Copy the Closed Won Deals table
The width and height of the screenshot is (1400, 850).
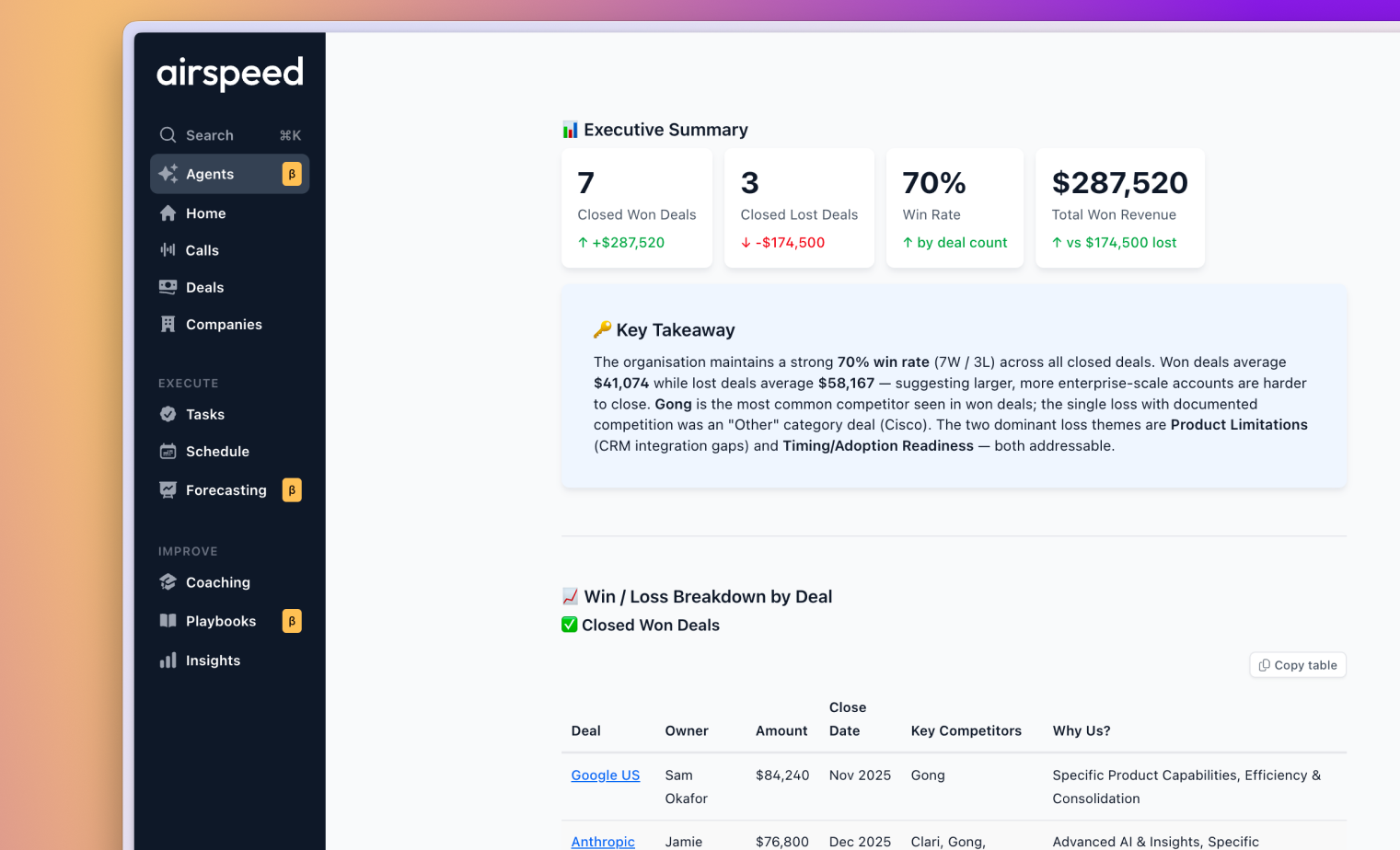(1297, 665)
